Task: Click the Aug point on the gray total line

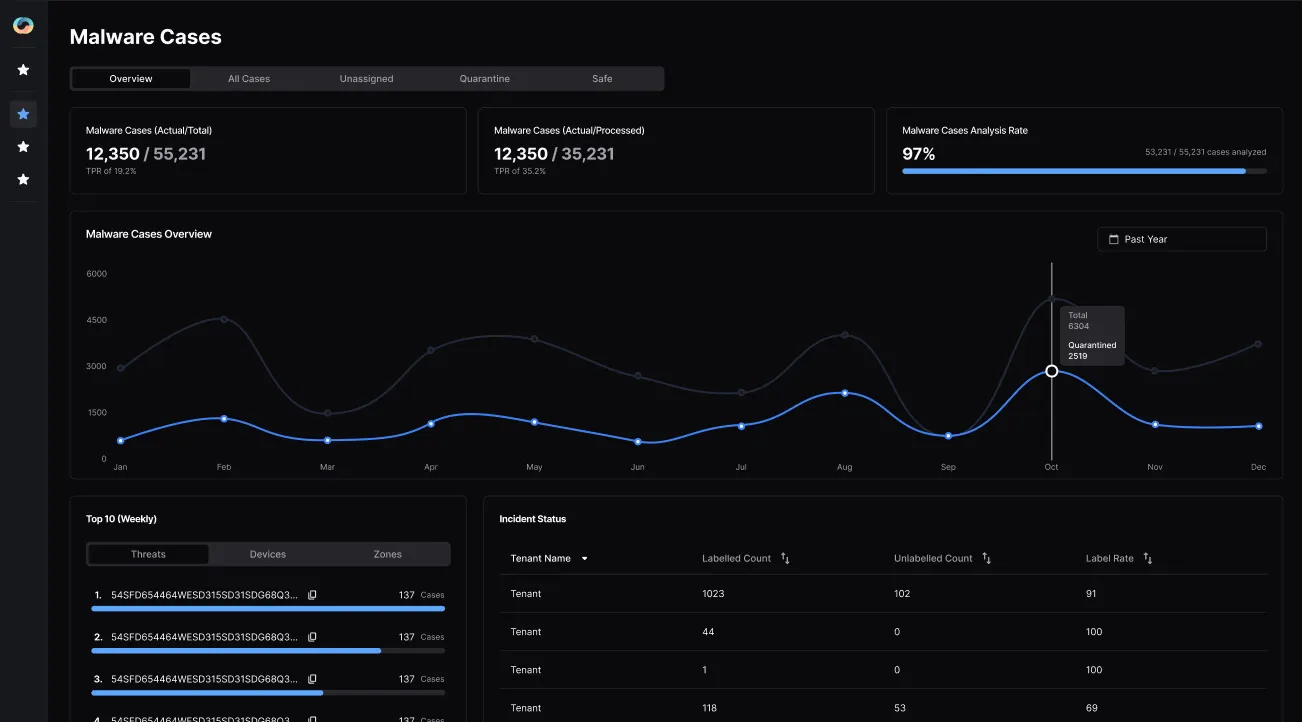Action: (x=845, y=335)
